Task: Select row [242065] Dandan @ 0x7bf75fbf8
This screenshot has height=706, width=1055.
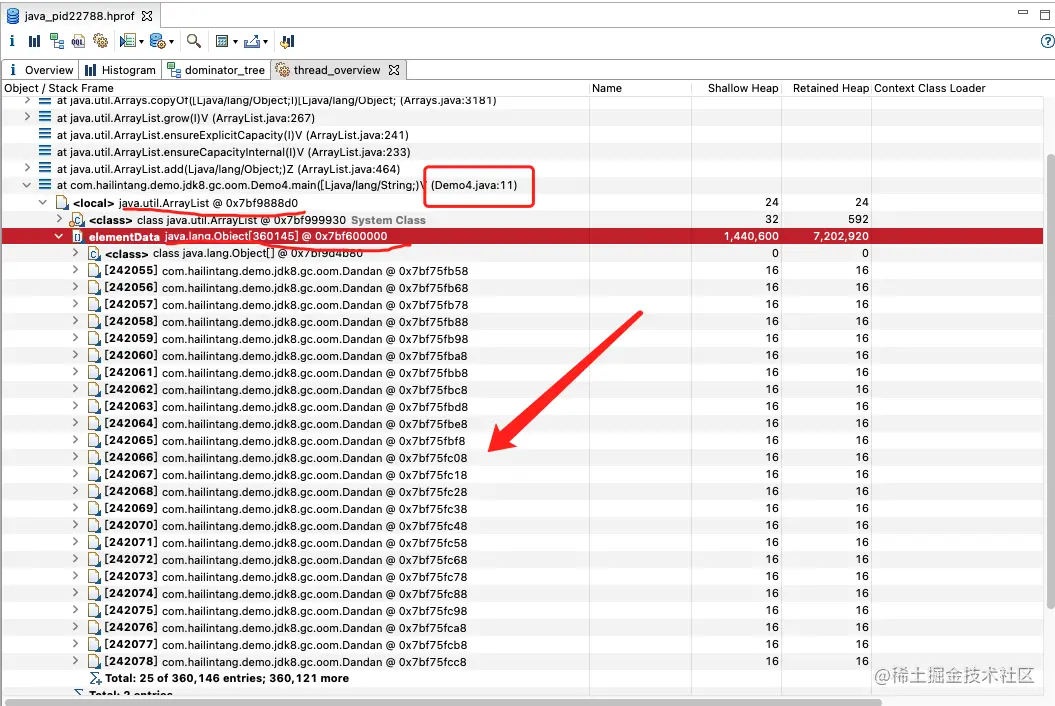Action: pyautogui.click(x=522, y=440)
